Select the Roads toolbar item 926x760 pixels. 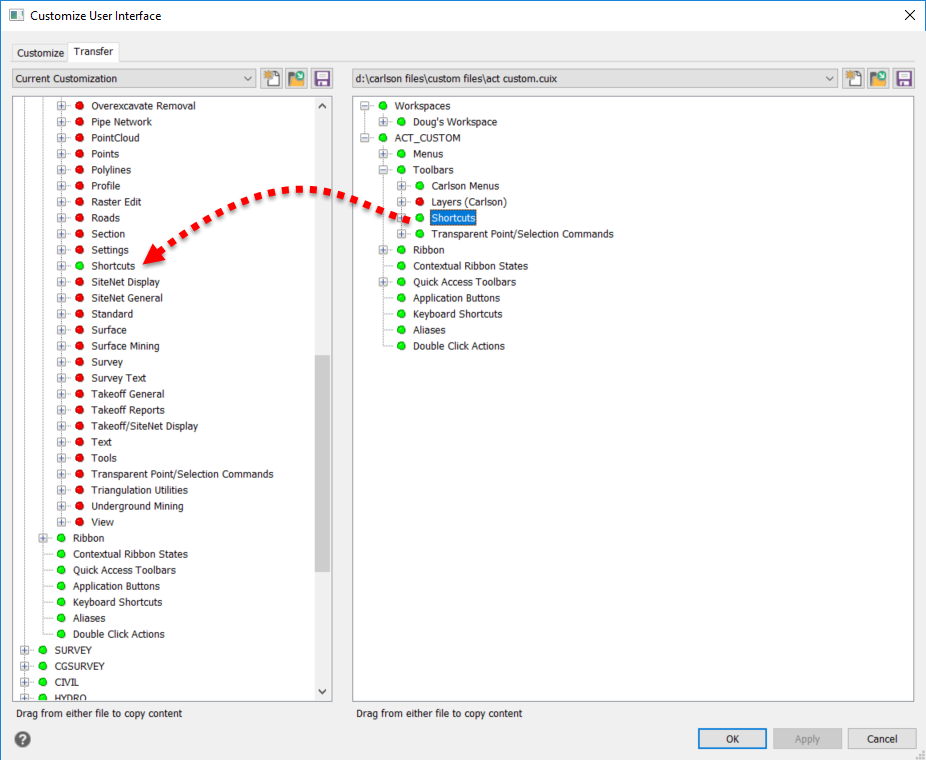[105, 218]
